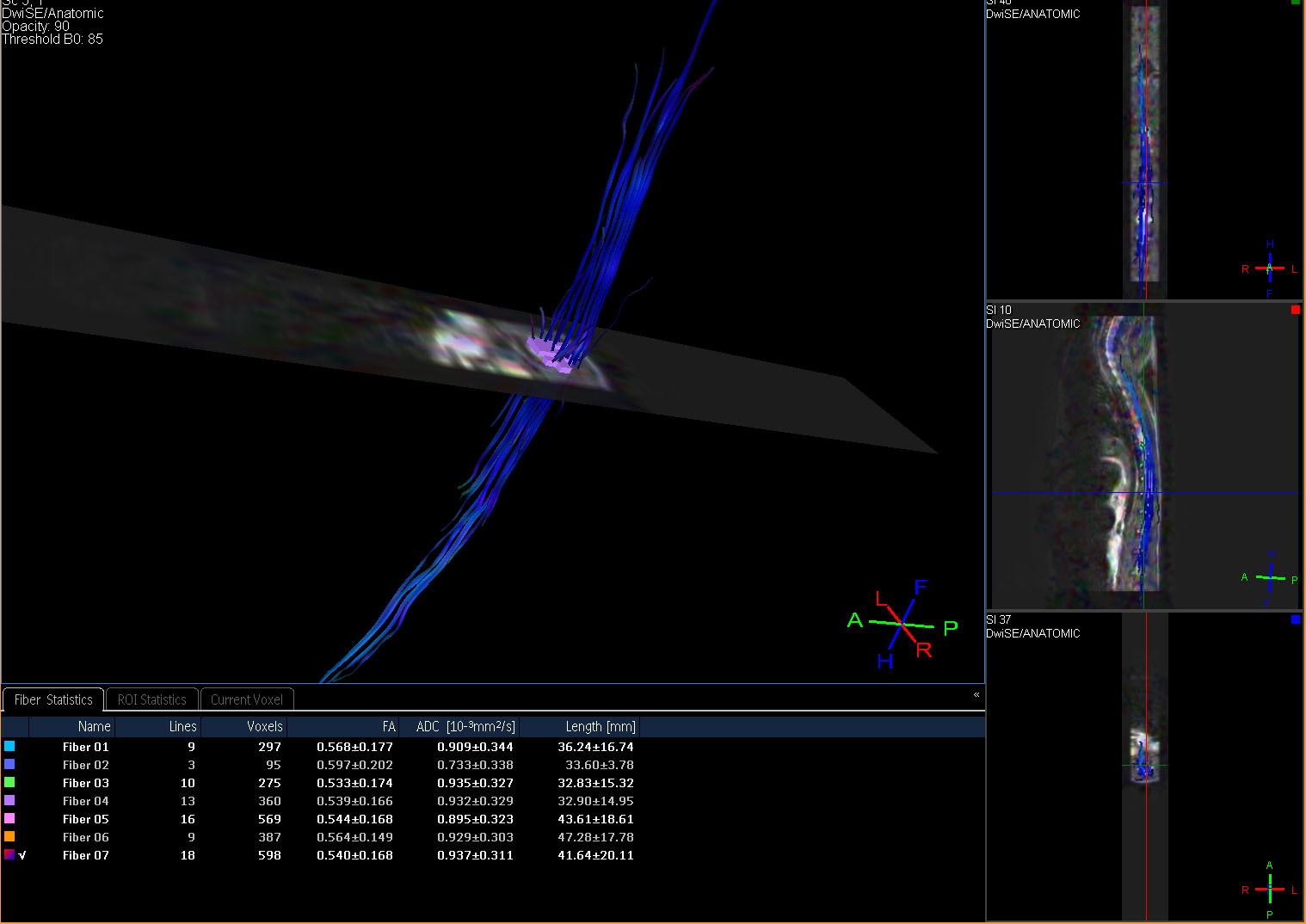Image resolution: width=1306 pixels, height=924 pixels.
Task: Click the sagittal view orientation marker
Action: click(x=1270, y=577)
